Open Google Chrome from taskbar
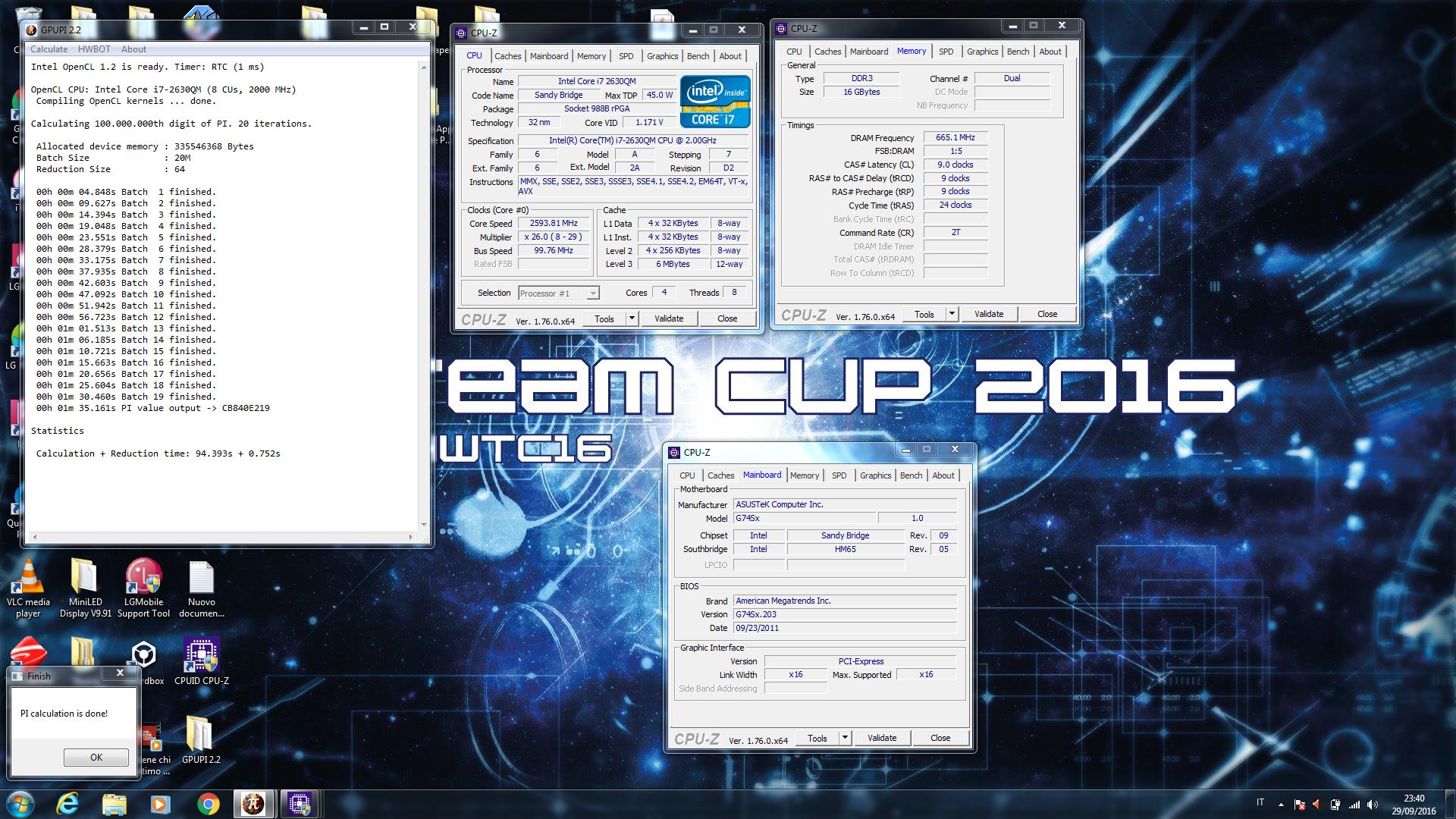 [208, 804]
